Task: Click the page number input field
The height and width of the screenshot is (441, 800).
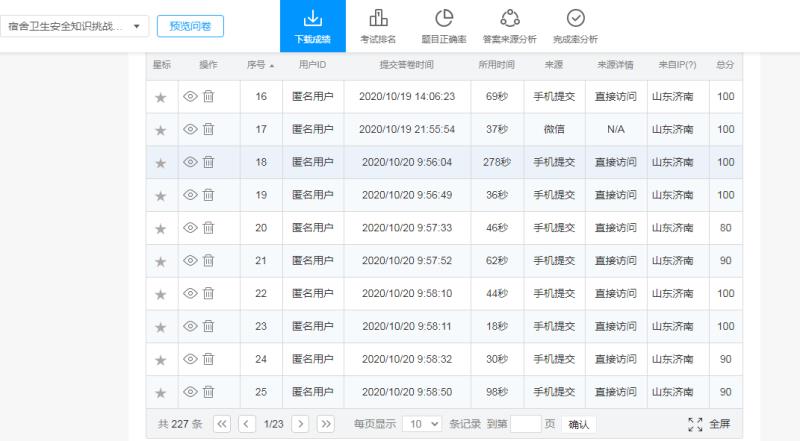Action: (x=526, y=424)
